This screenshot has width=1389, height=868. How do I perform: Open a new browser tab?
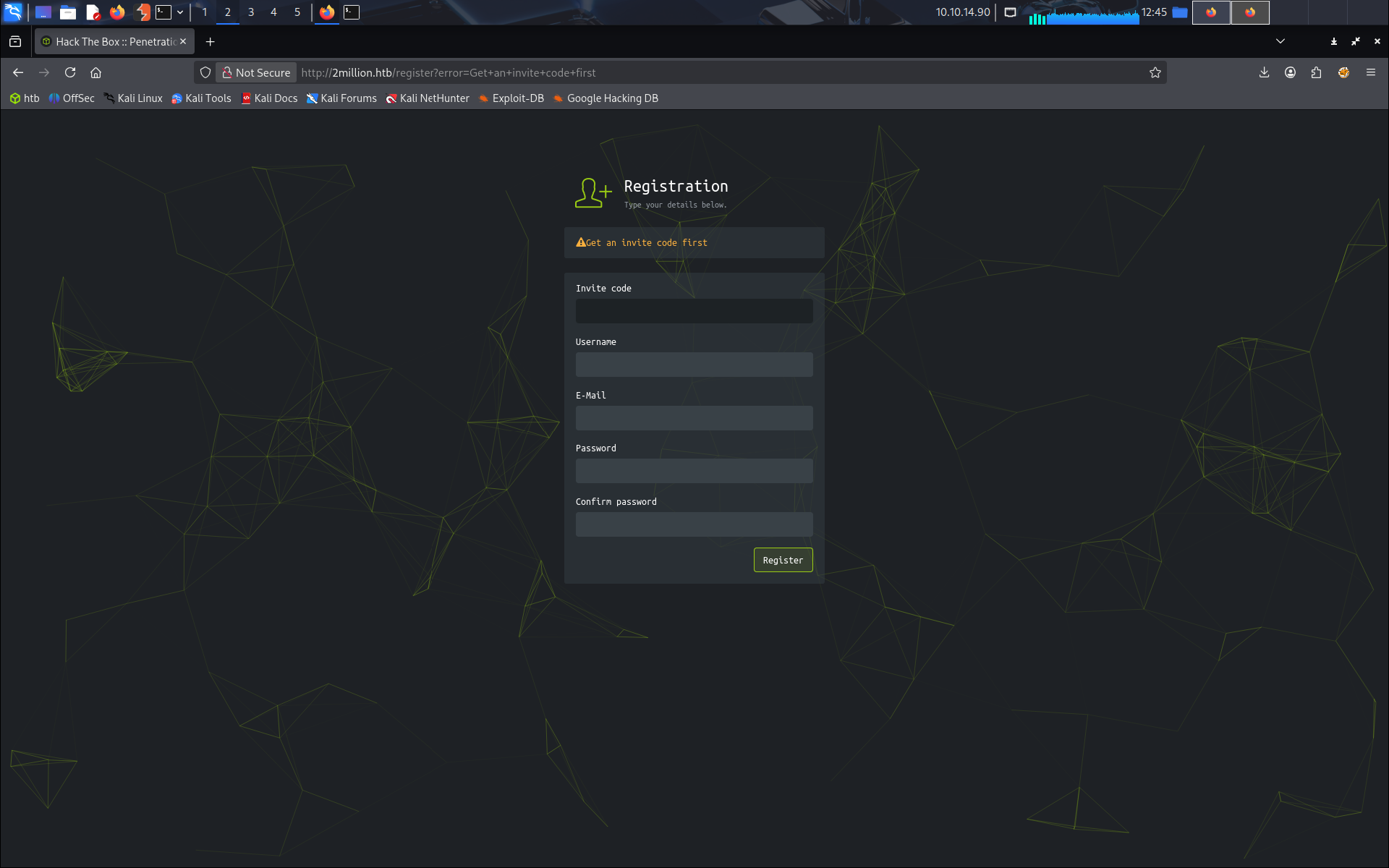pyautogui.click(x=210, y=42)
